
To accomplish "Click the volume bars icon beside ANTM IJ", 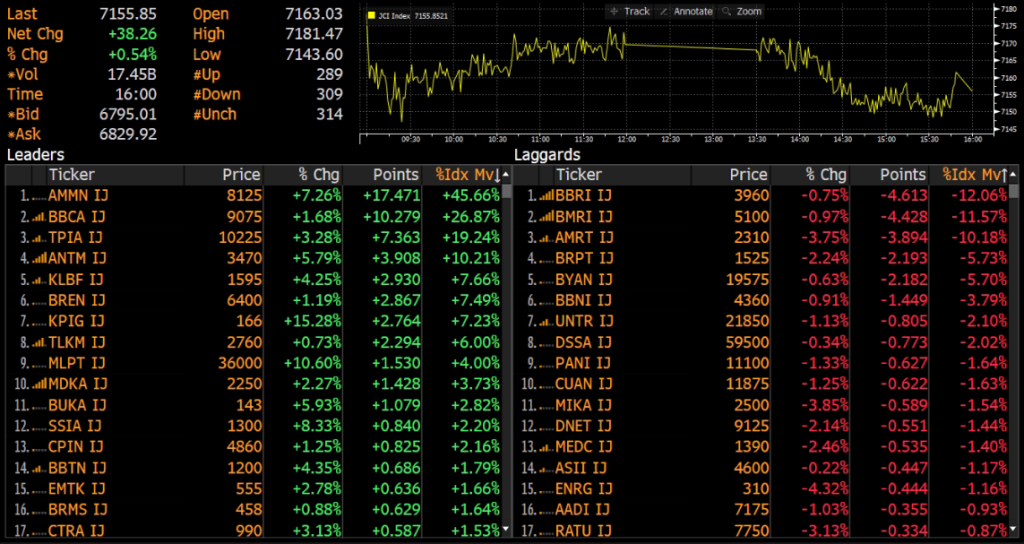I will [x=39, y=259].
